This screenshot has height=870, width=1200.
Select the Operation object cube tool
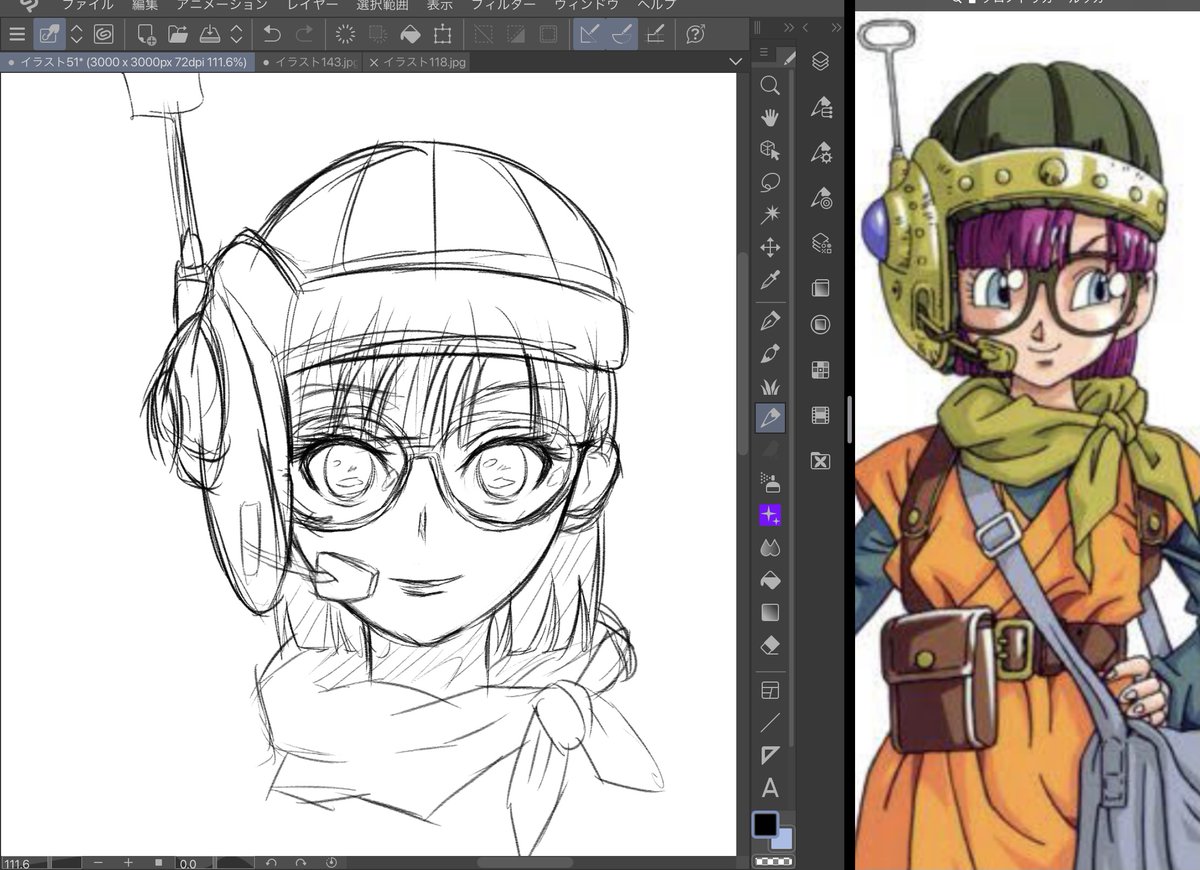(770, 151)
